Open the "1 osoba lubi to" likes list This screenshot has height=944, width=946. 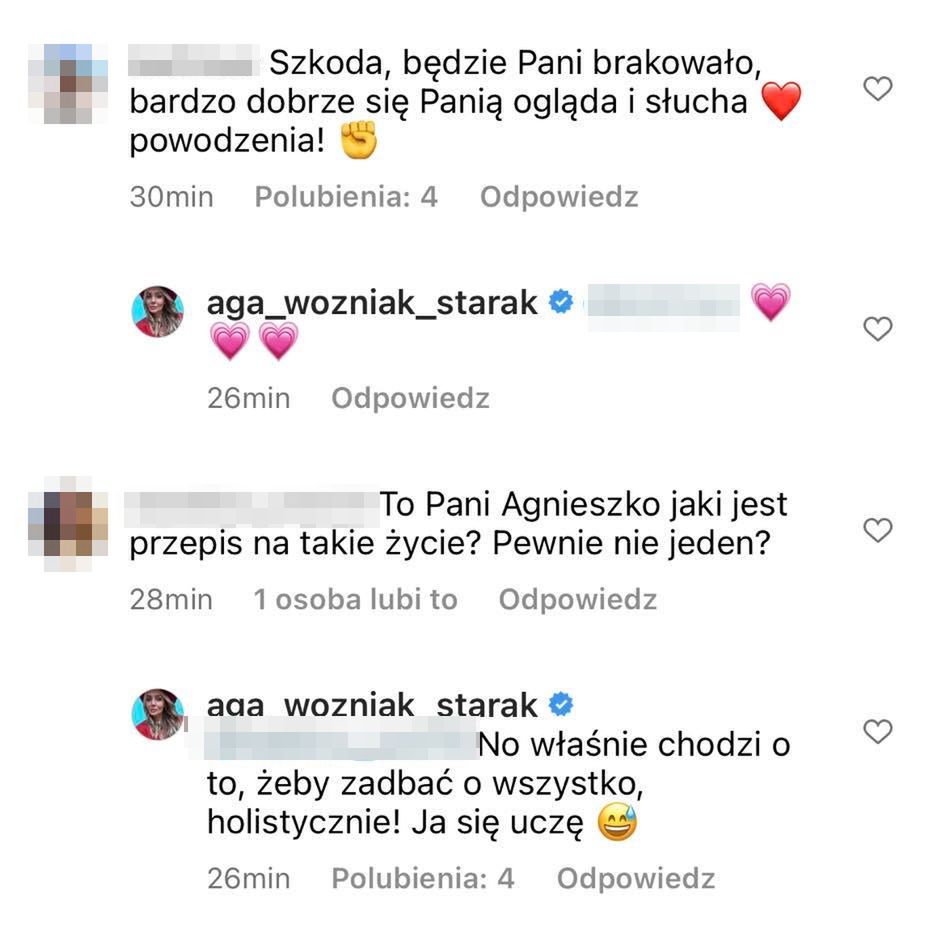click(355, 600)
